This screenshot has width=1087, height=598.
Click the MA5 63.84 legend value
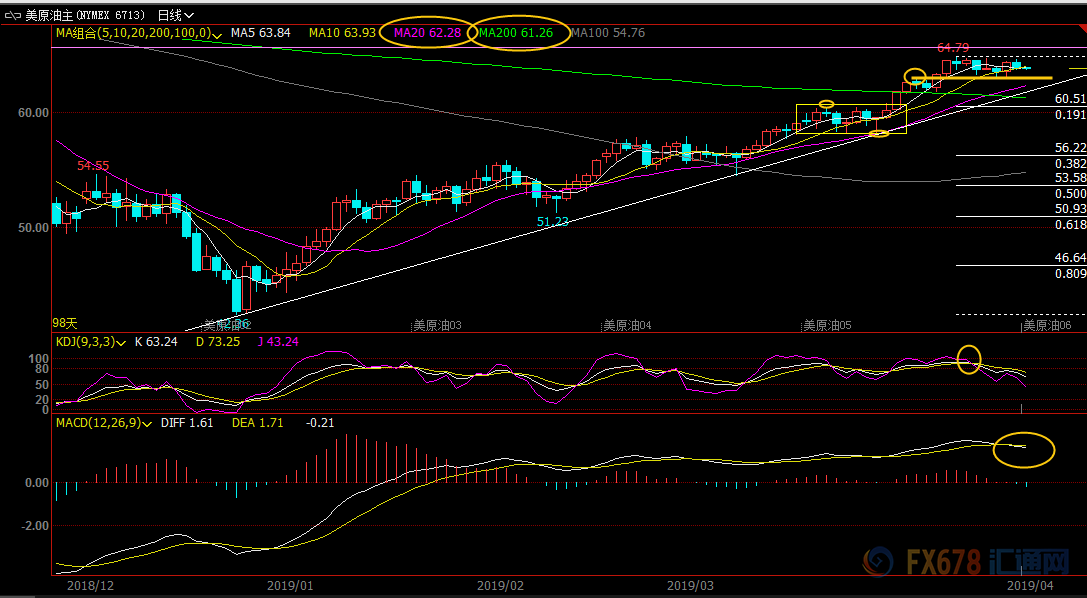pos(261,33)
